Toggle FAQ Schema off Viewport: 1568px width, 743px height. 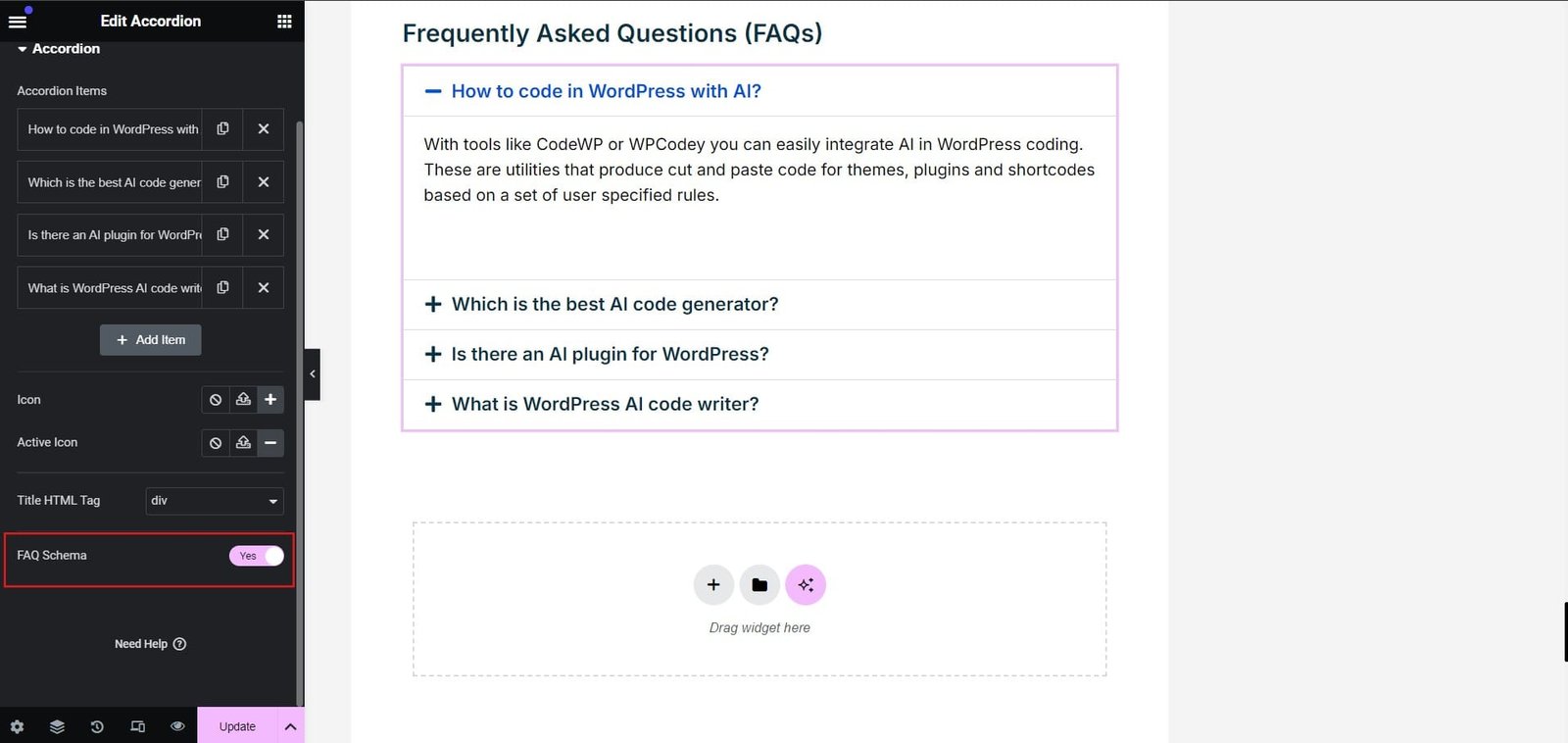[x=256, y=556]
